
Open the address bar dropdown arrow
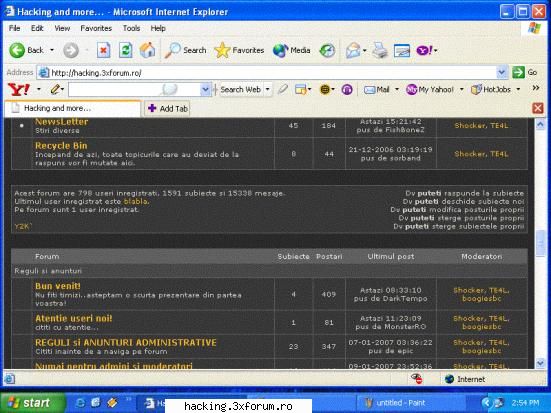502,72
